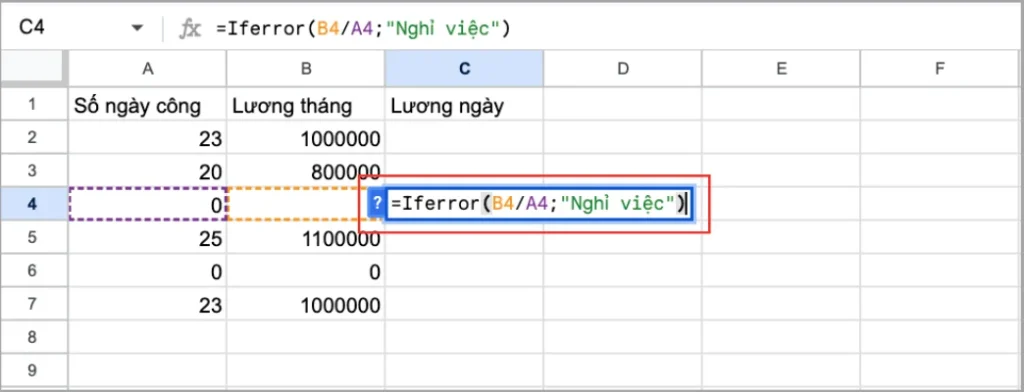
Task: Click cell A4 with purple dashed border
Action: pyautogui.click(x=148, y=204)
